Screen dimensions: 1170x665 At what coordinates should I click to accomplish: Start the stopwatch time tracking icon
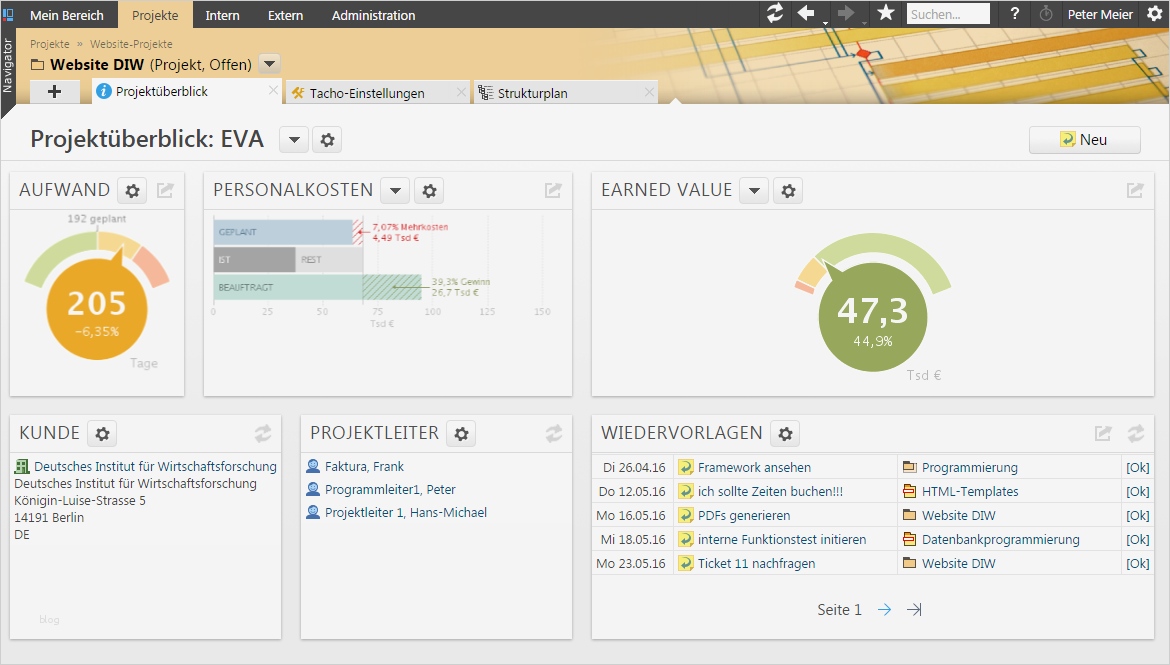point(1047,14)
